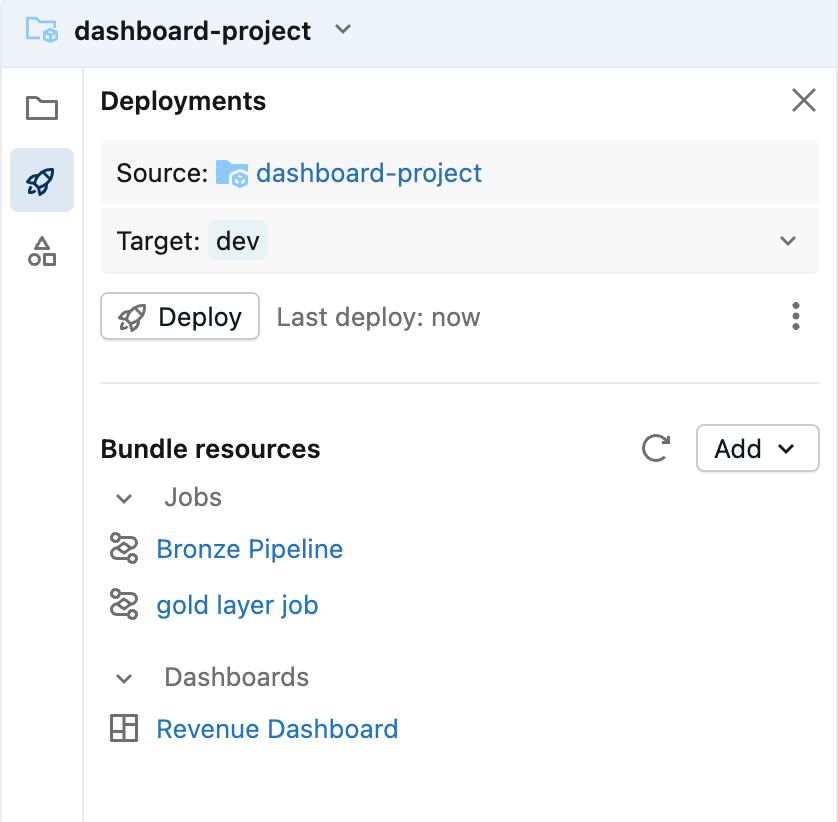Select the dev target tag
Screen dimensions: 838x822
coord(238,241)
